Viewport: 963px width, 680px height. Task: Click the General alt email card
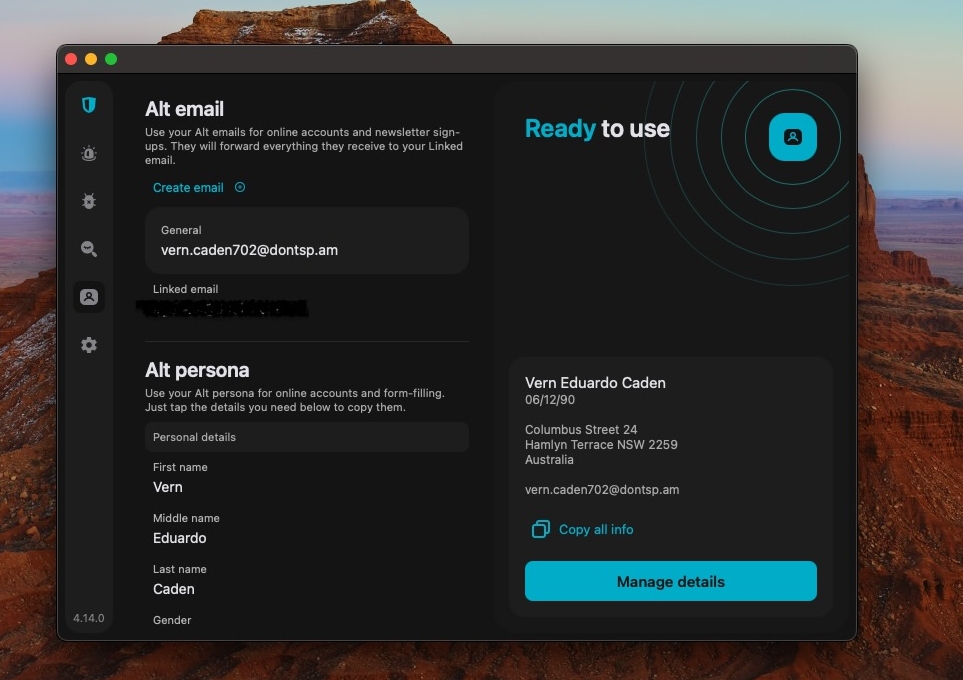[x=306, y=240]
